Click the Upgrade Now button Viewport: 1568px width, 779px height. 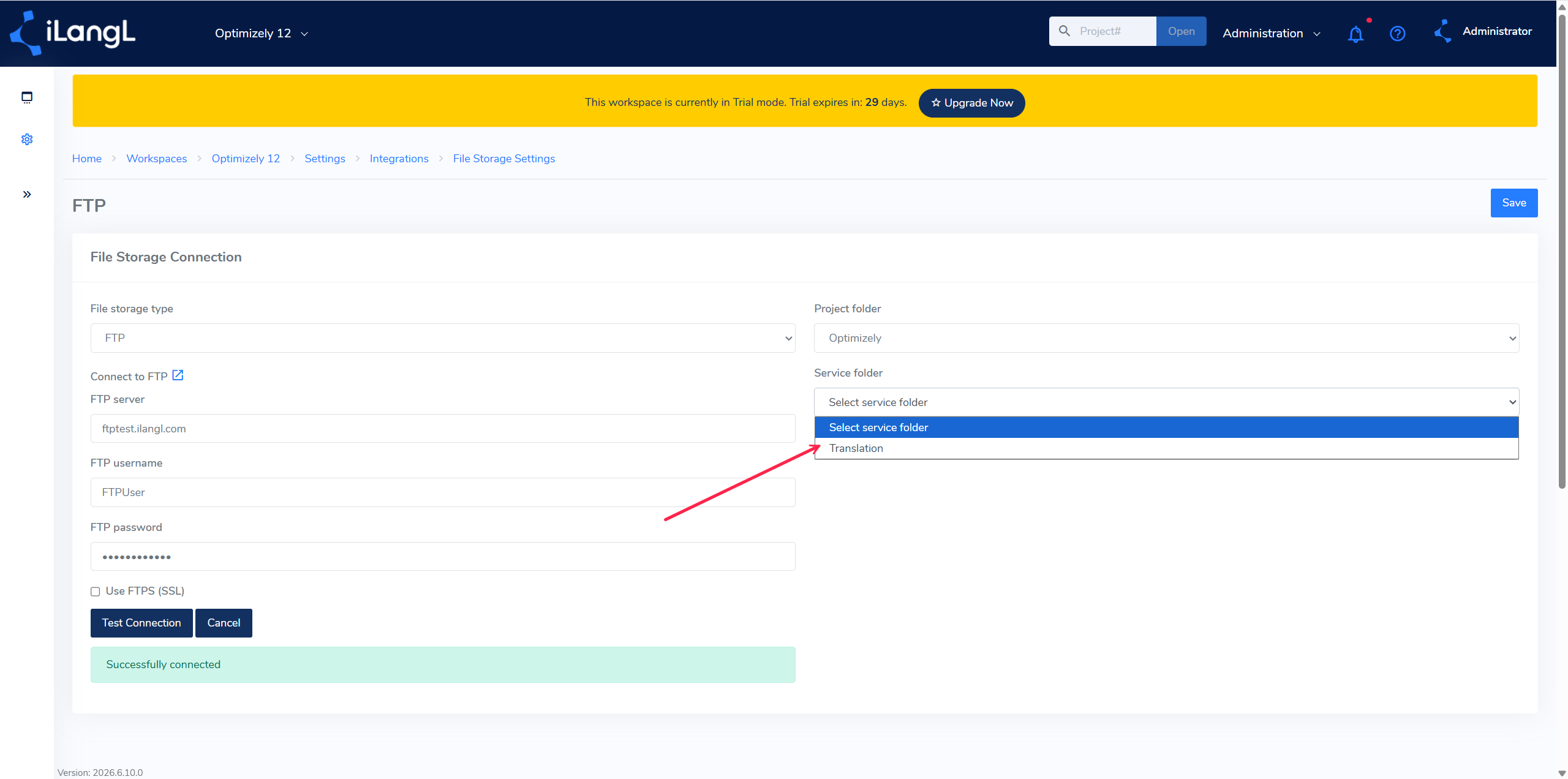pos(971,103)
